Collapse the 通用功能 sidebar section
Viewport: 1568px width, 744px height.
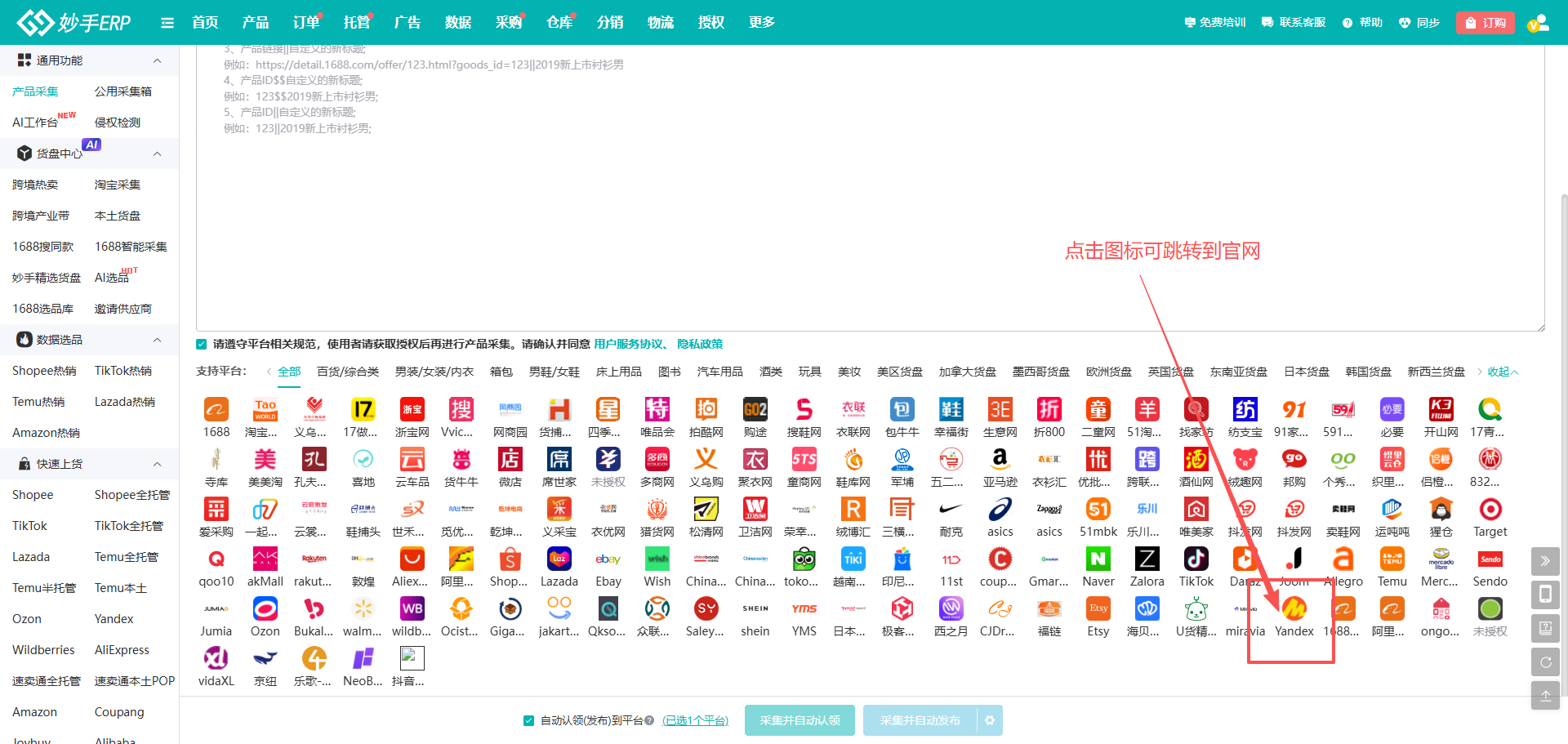click(158, 60)
